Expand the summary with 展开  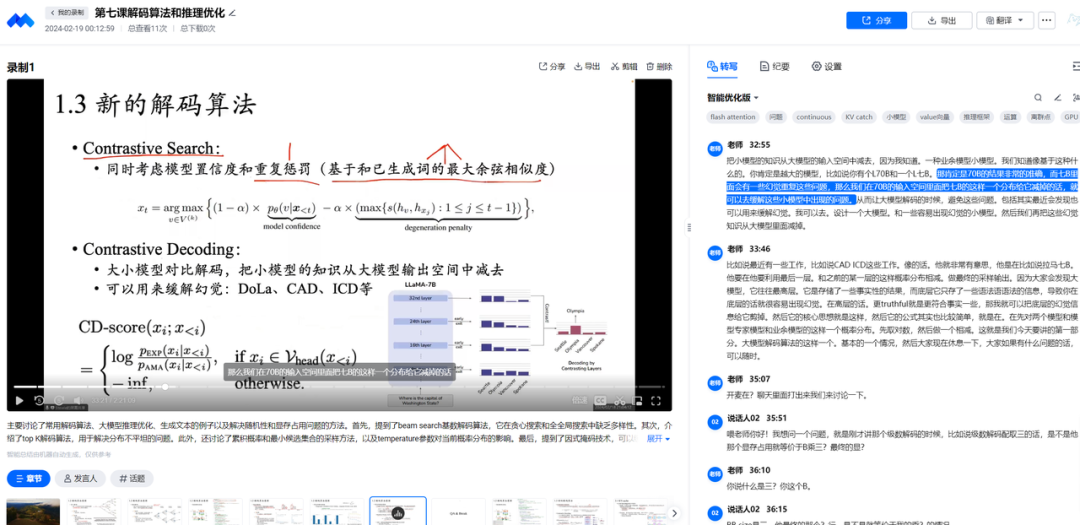658,438
